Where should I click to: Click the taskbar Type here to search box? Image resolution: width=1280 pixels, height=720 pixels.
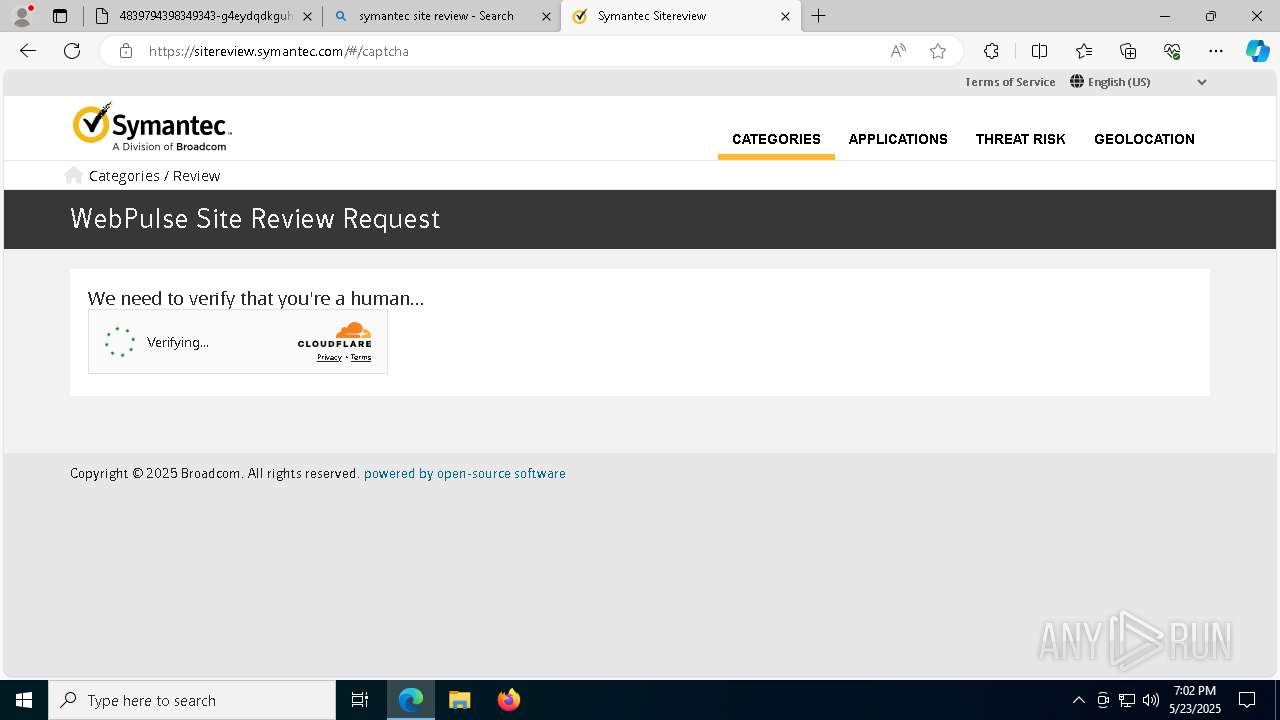coord(192,700)
